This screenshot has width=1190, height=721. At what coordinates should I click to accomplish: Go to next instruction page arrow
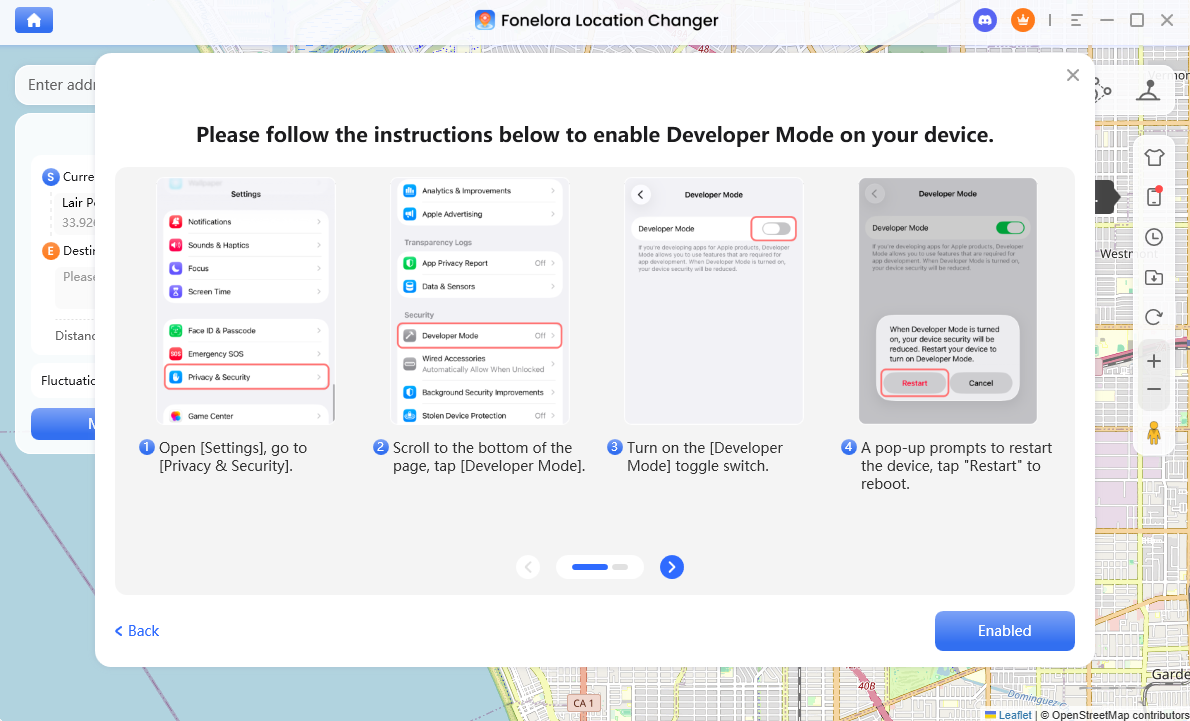pos(672,567)
